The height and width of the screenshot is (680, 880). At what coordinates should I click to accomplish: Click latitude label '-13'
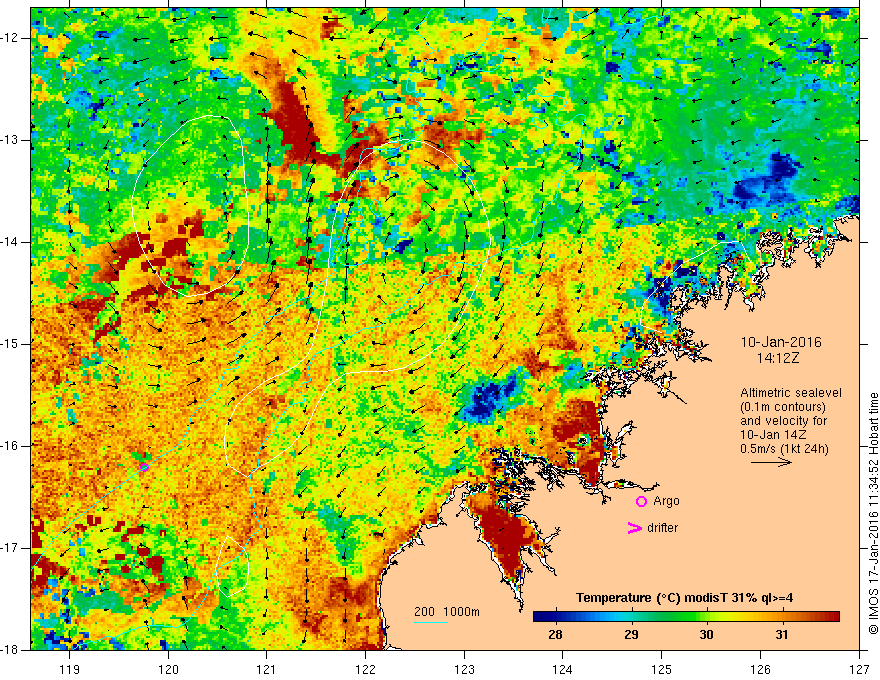pyautogui.click(x=11, y=140)
